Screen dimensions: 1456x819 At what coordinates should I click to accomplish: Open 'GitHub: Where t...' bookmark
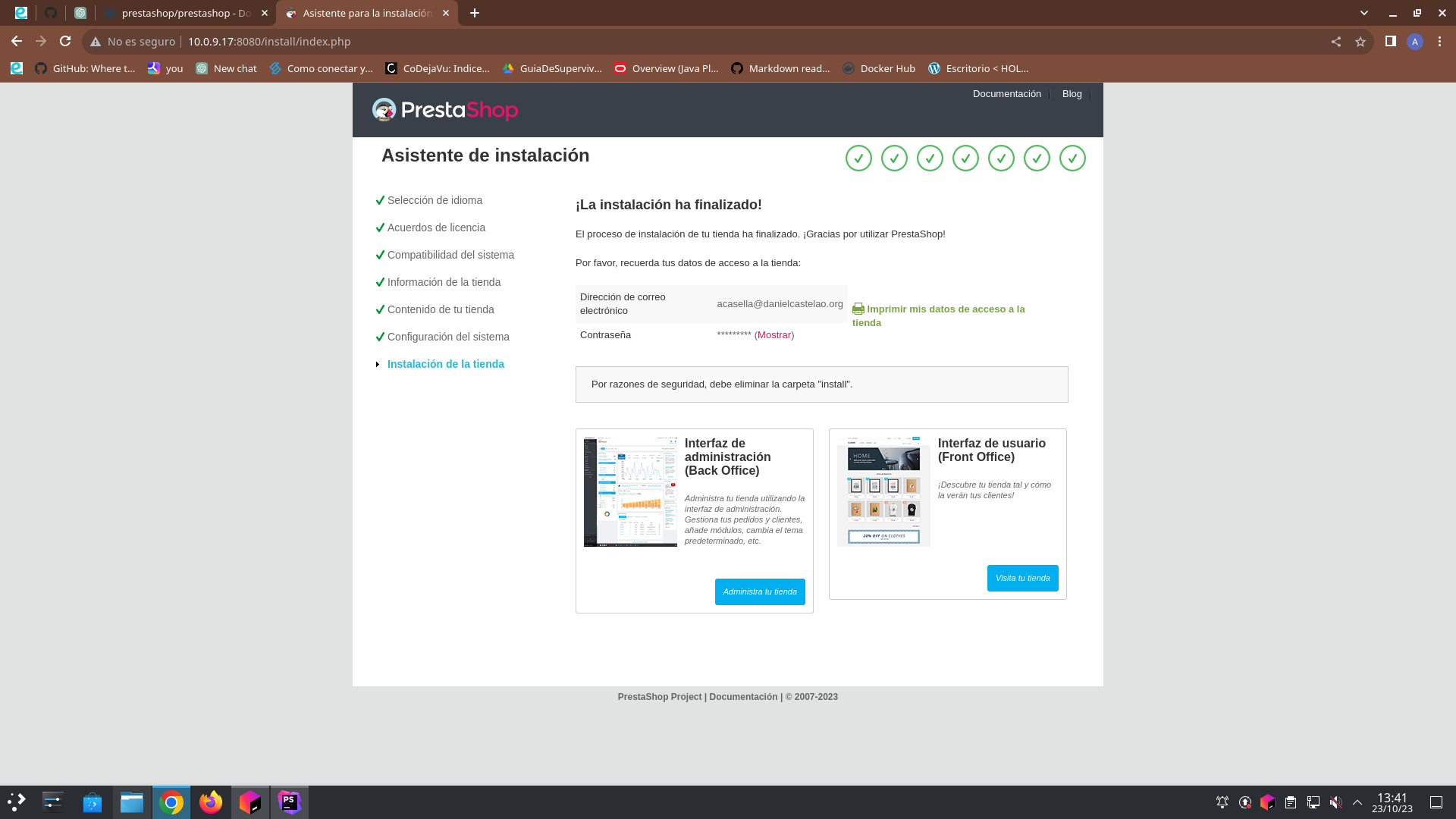(x=85, y=68)
